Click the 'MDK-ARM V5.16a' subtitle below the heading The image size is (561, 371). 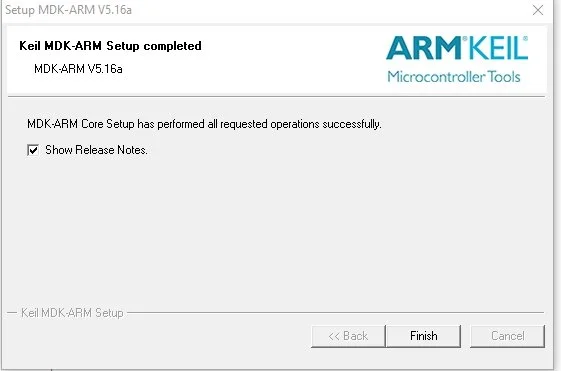pyautogui.click(x=78, y=69)
